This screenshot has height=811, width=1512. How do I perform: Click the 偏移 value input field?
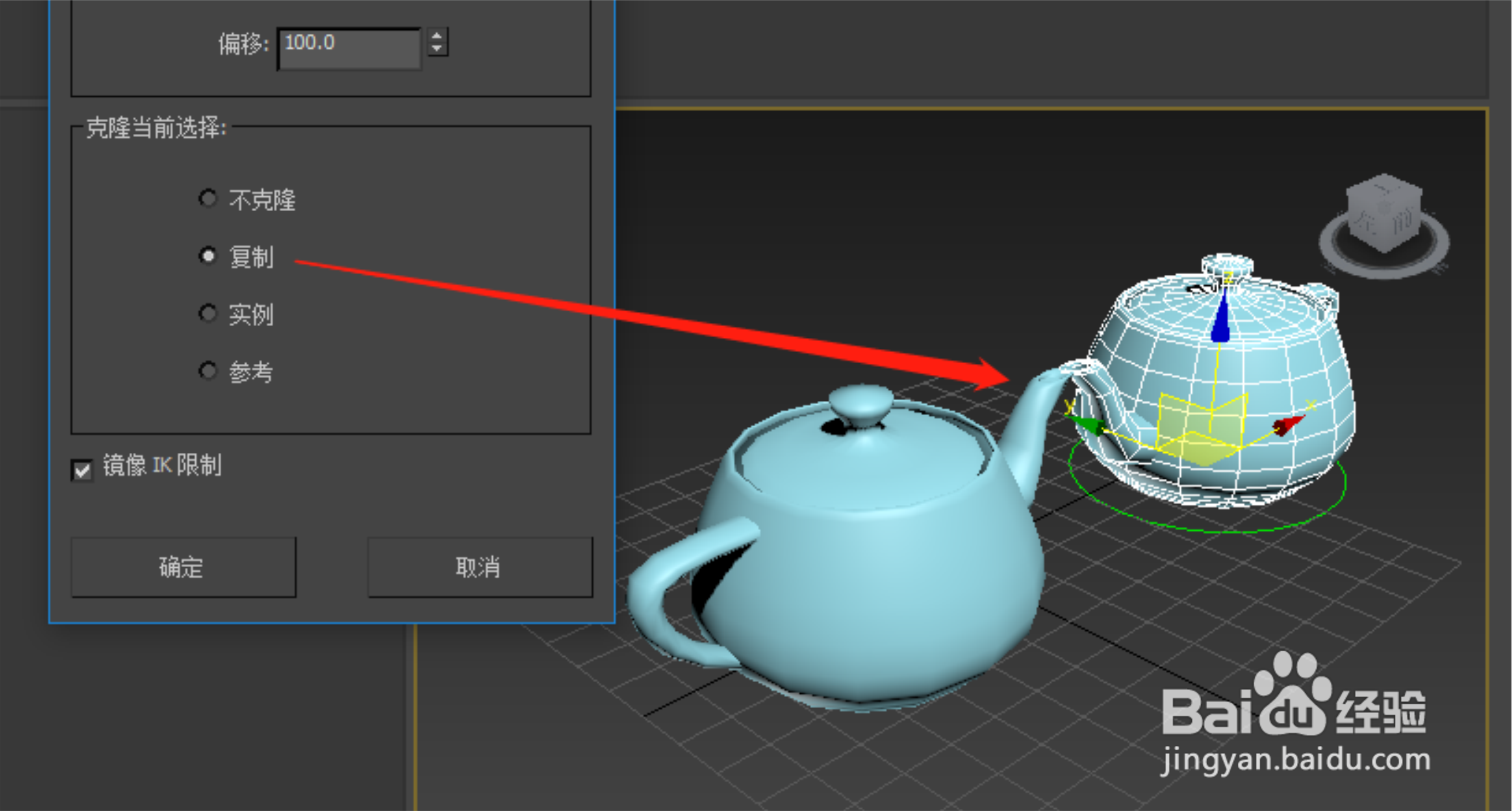(349, 49)
